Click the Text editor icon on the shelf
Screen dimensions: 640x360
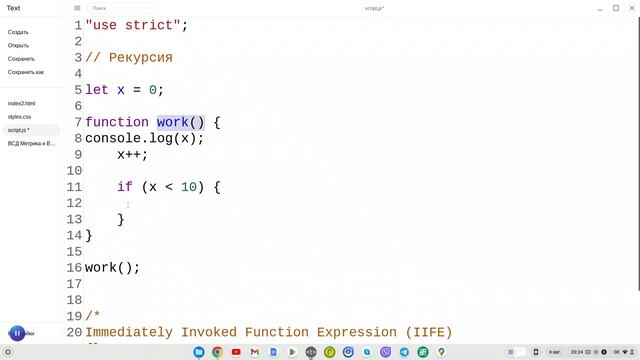pyautogui.click(x=311, y=352)
